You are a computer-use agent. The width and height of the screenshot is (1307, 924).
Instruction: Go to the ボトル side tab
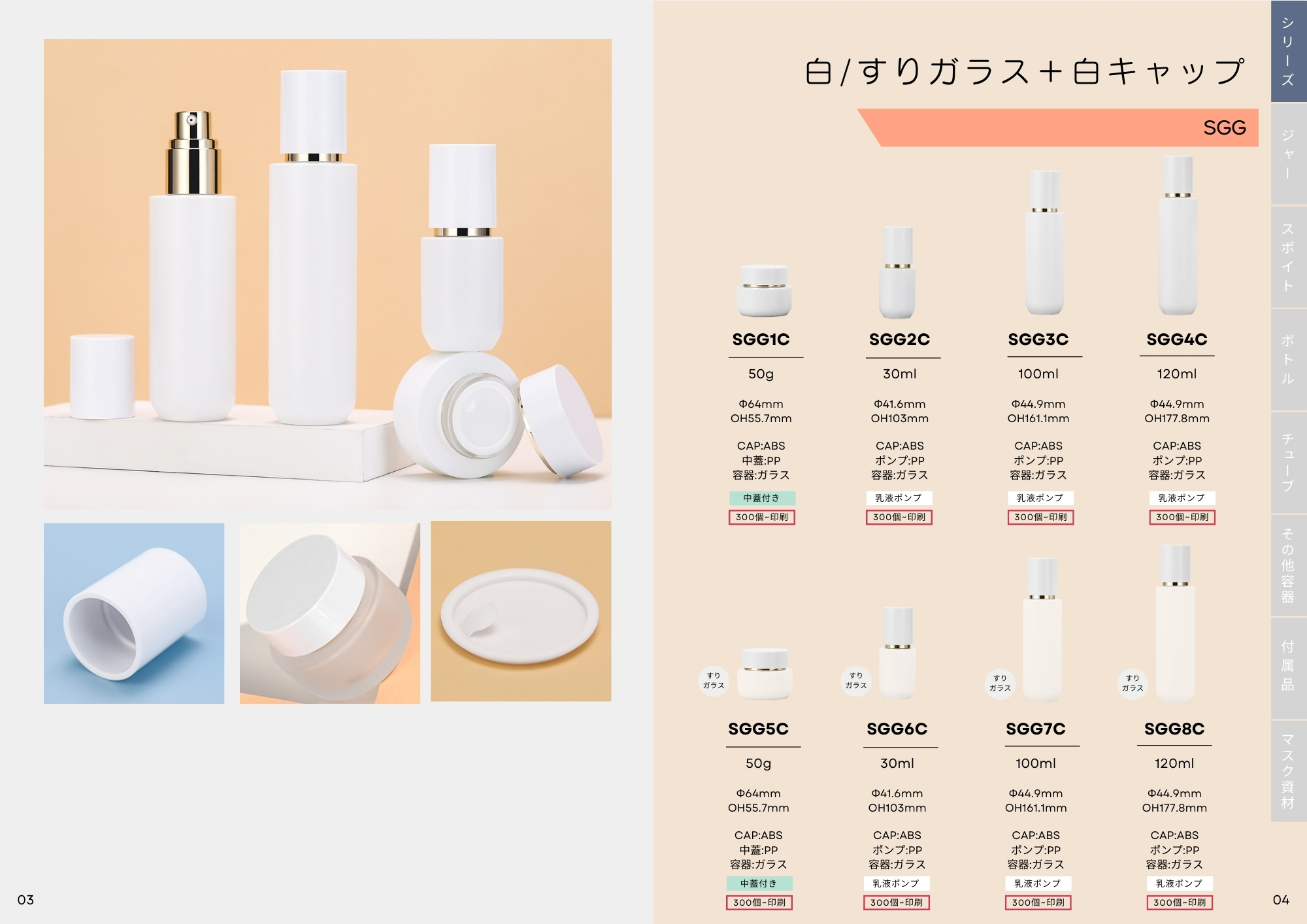[x=1288, y=359]
